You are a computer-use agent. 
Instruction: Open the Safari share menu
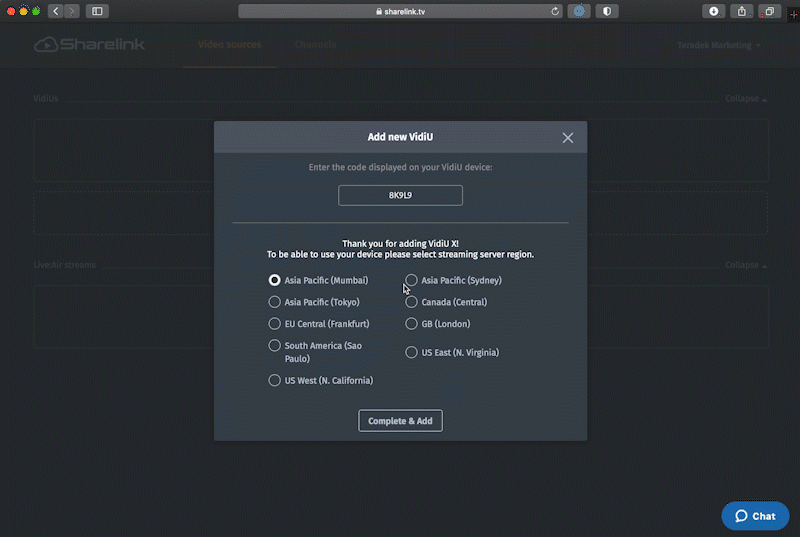pos(742,11)
